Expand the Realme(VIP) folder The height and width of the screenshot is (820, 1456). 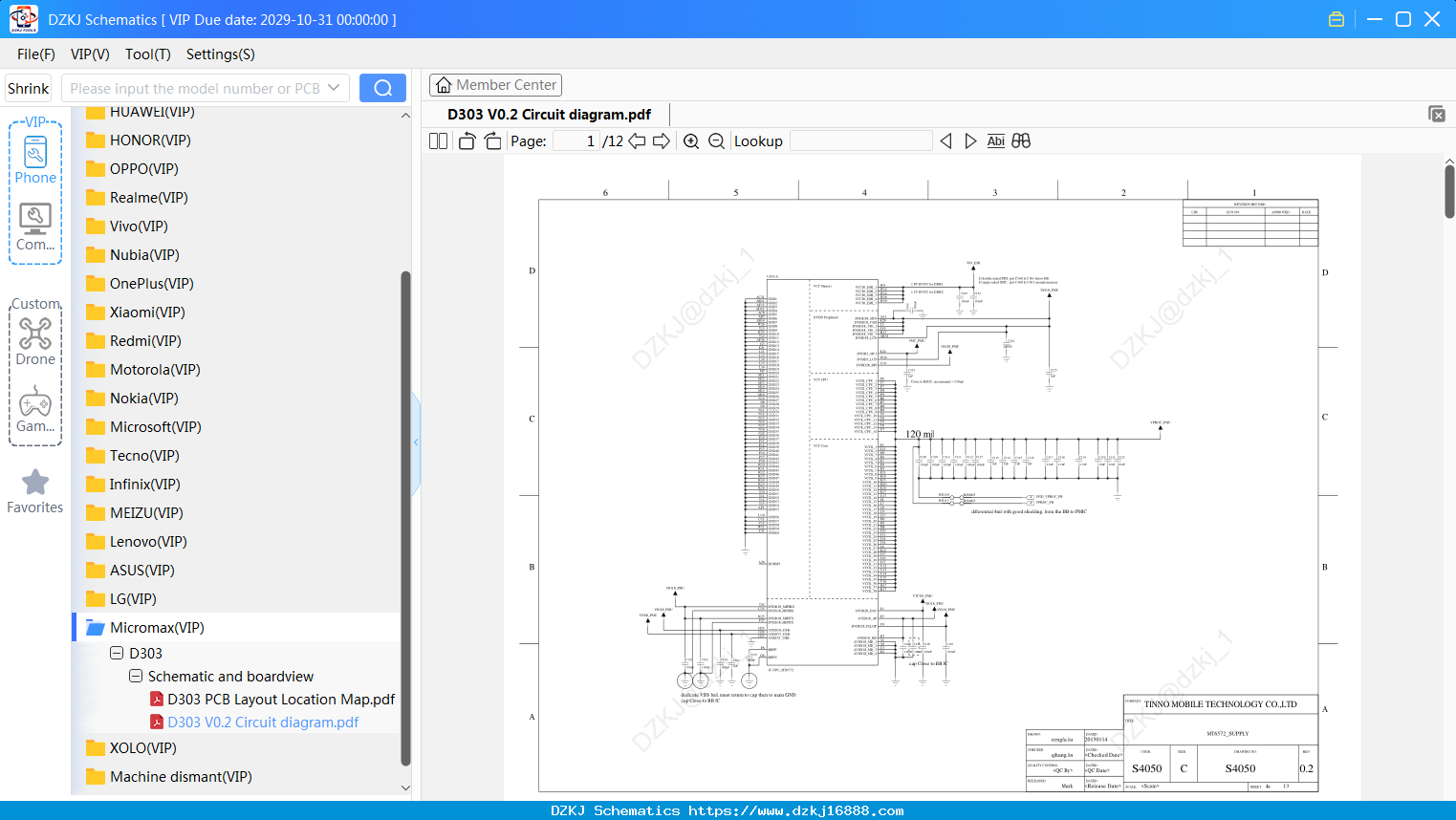(137, 198)
